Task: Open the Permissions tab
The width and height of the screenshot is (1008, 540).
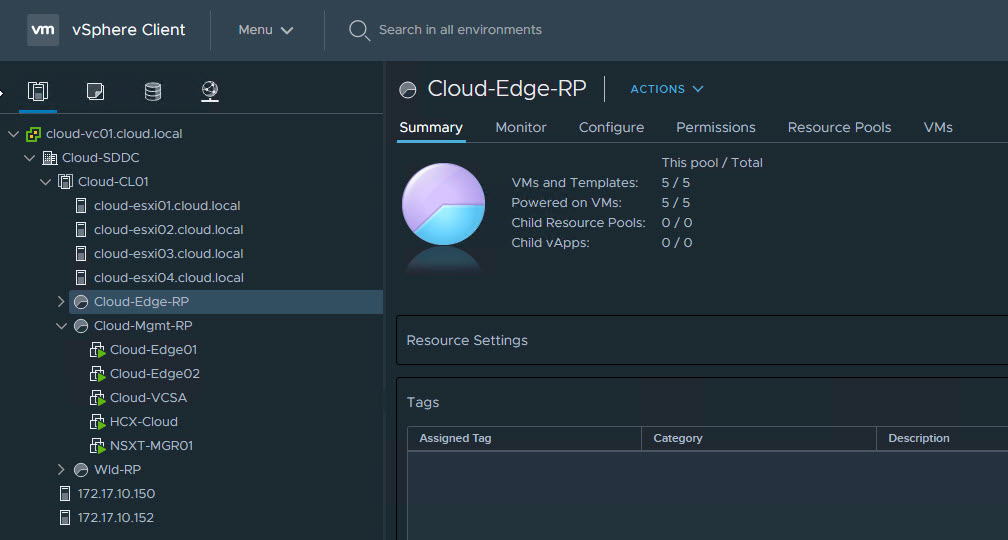Action: (x=715, y=127)
